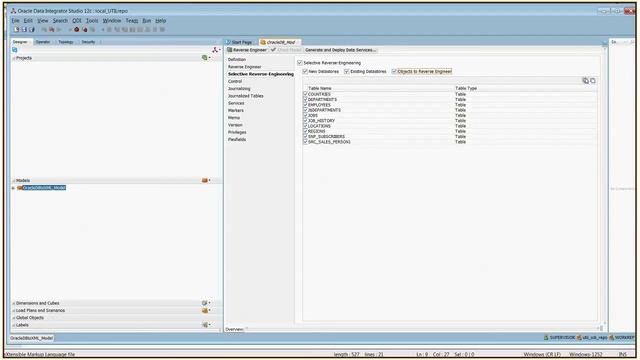Open the ODI menu
Image resolution: width=640 pixels, height=360 pixels.
77,20
